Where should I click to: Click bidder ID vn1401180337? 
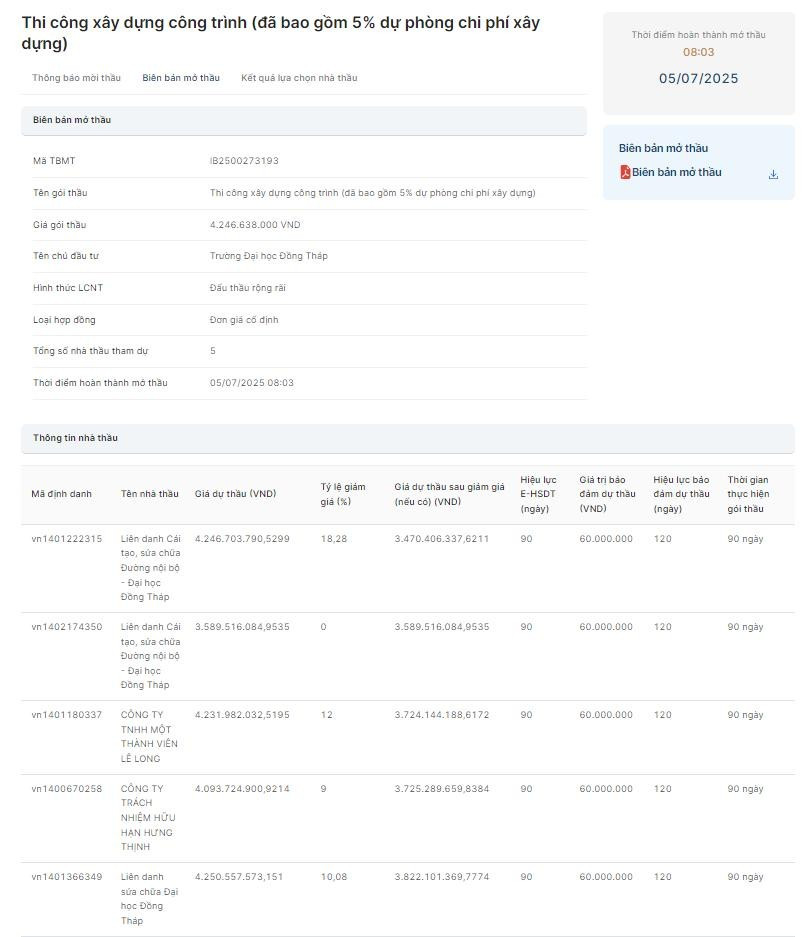coord(66,715)
